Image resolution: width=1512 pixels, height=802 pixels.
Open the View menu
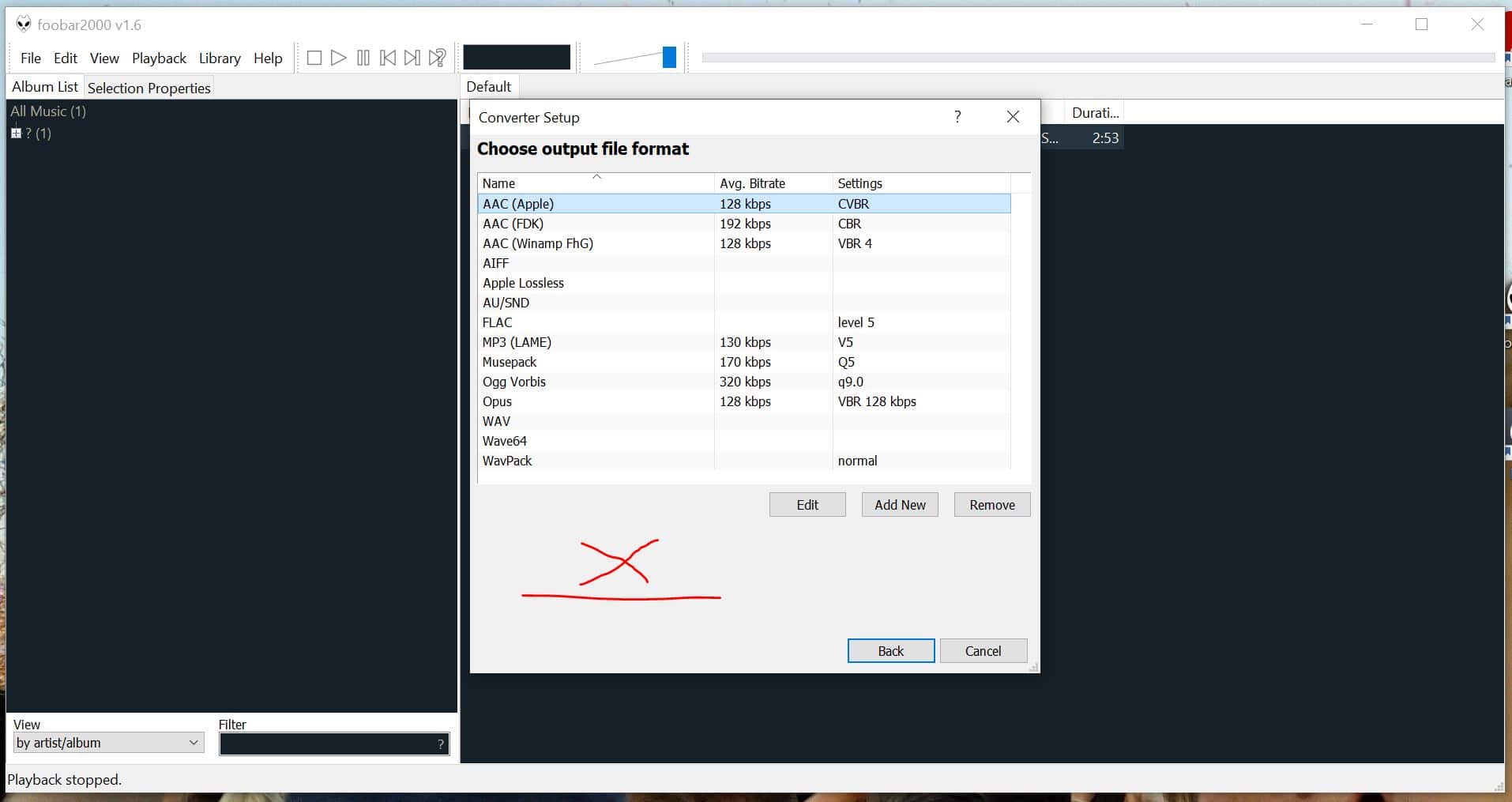tap(104, 58)
